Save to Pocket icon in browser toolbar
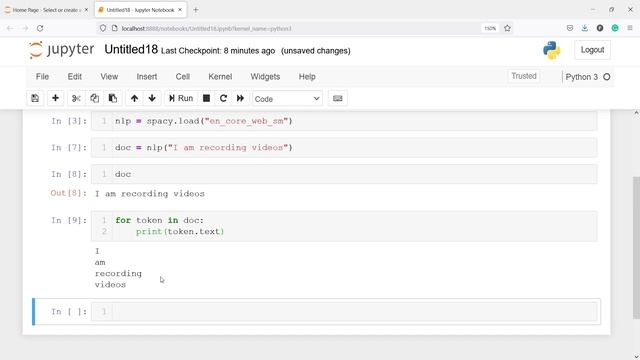 (x=570, y=28)
